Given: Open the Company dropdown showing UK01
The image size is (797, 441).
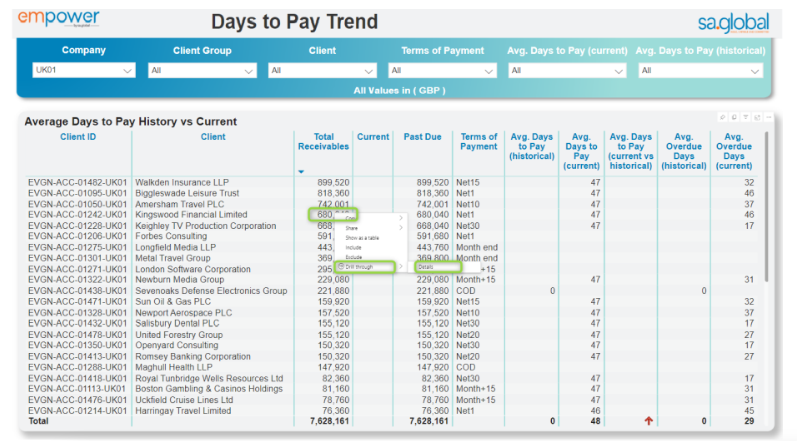Looking at the screenshot, I should pos(84,70).
